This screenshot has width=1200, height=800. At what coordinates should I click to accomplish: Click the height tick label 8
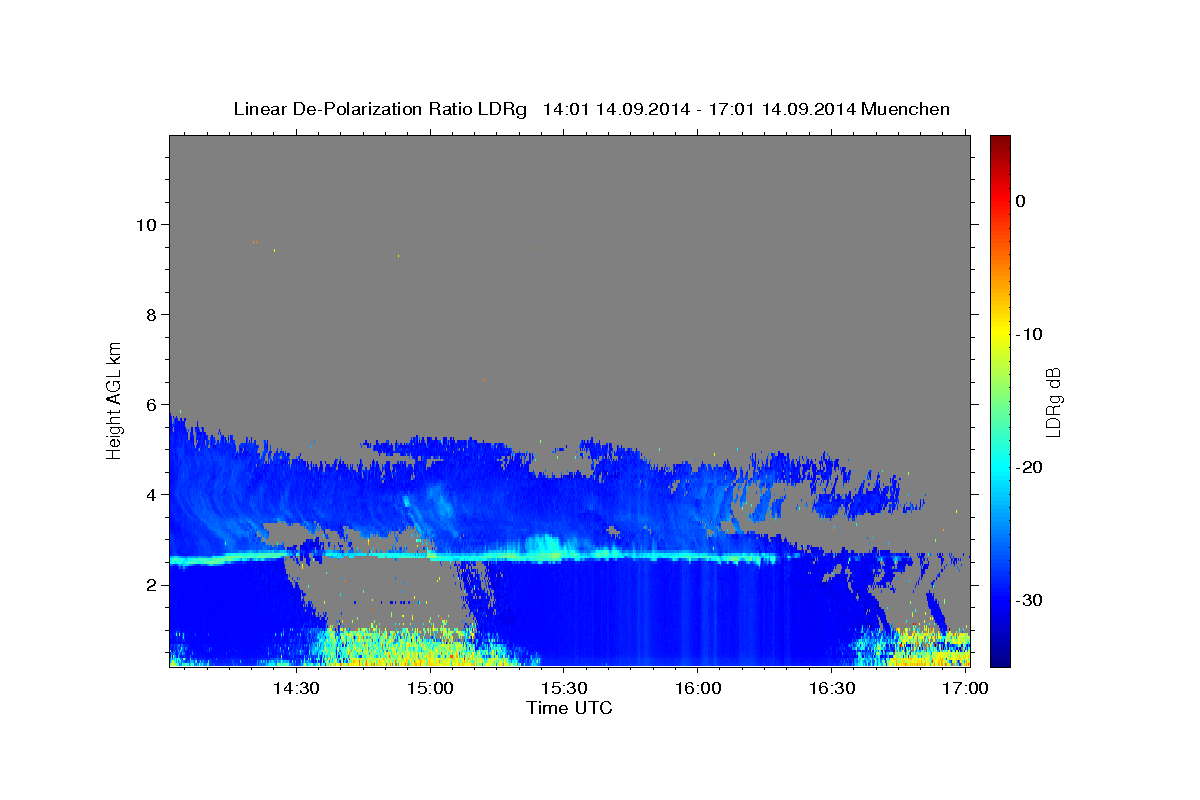point(151,315)
